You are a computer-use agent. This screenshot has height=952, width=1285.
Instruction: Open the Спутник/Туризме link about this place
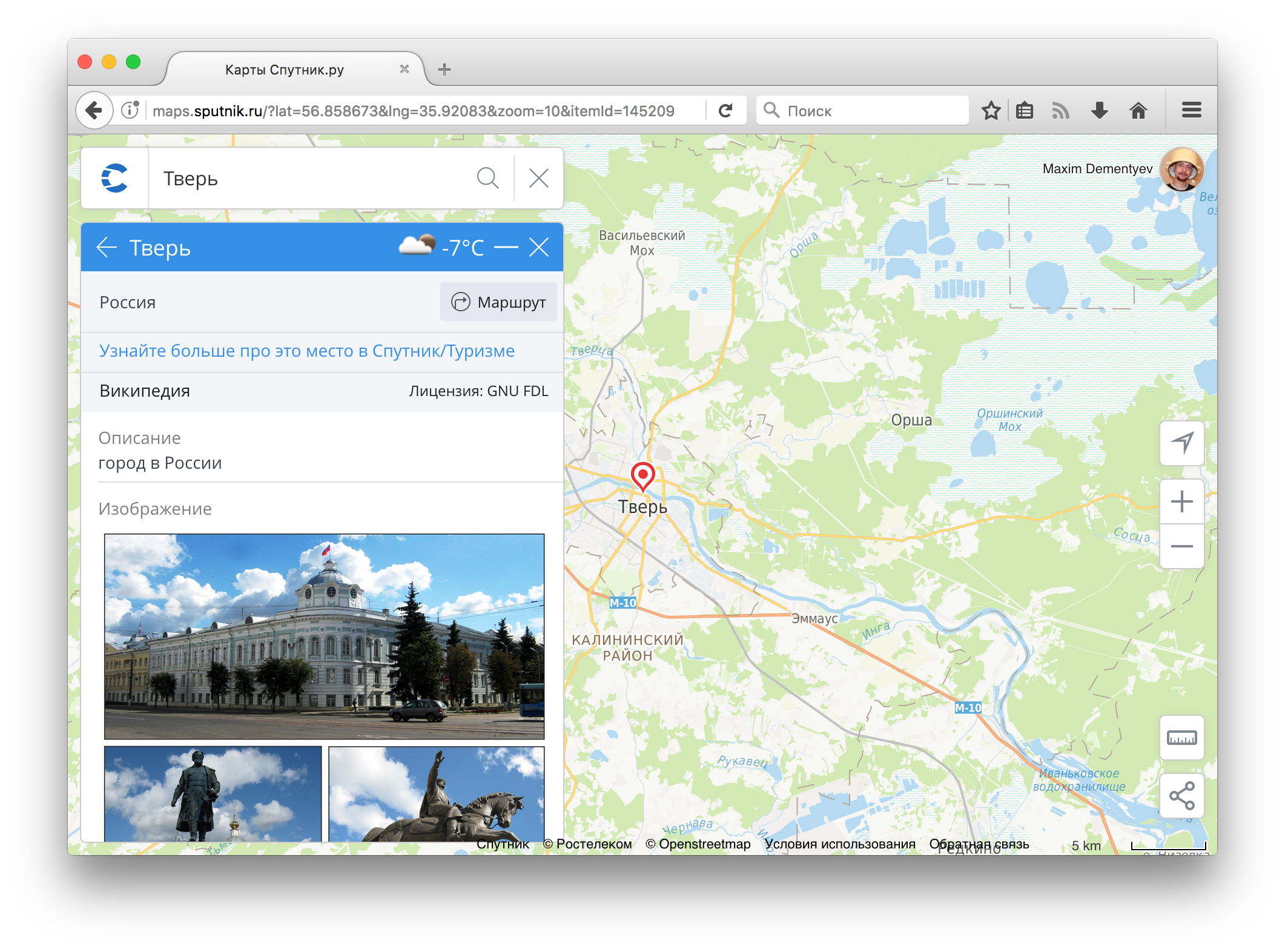(307, 351)
